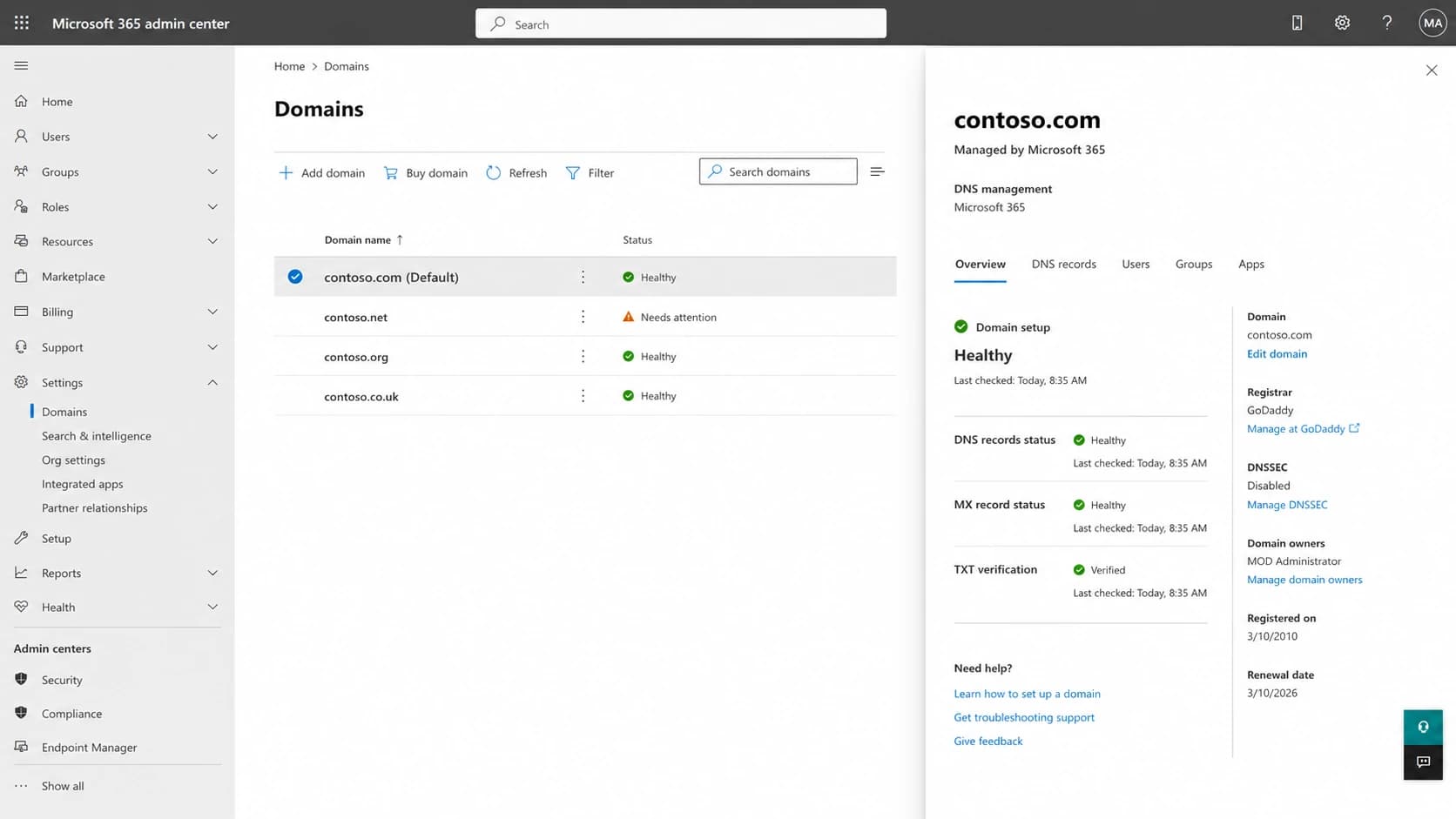Image resolution: width=1456 pixels, height=819 pixels.
Task: Expand the Users section chevron
Action: tap(212, 137)
